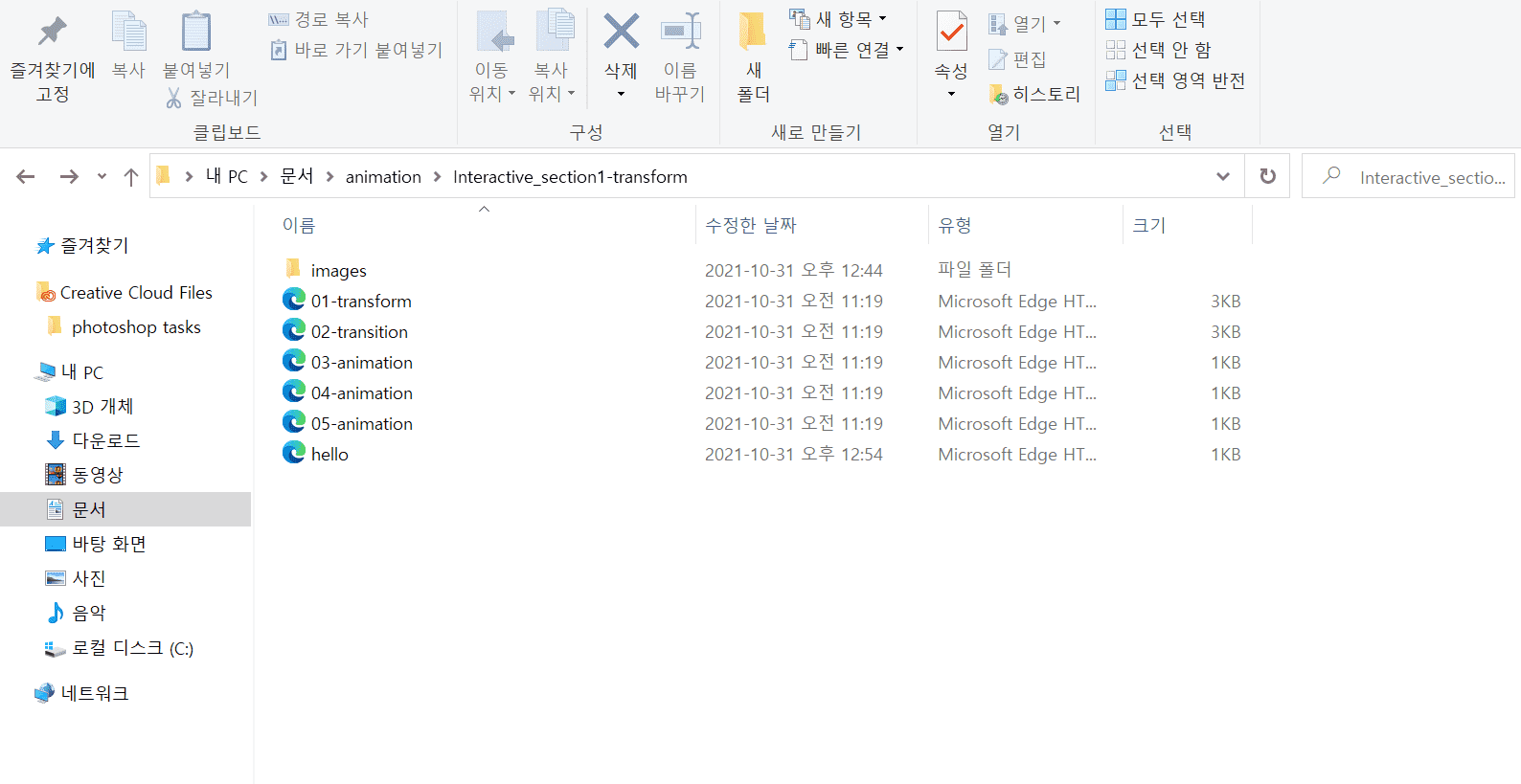Viewport: 1521px width, 784px height.
Task: Click the 파일 폴더 type cell
Action: click(975, 270)
